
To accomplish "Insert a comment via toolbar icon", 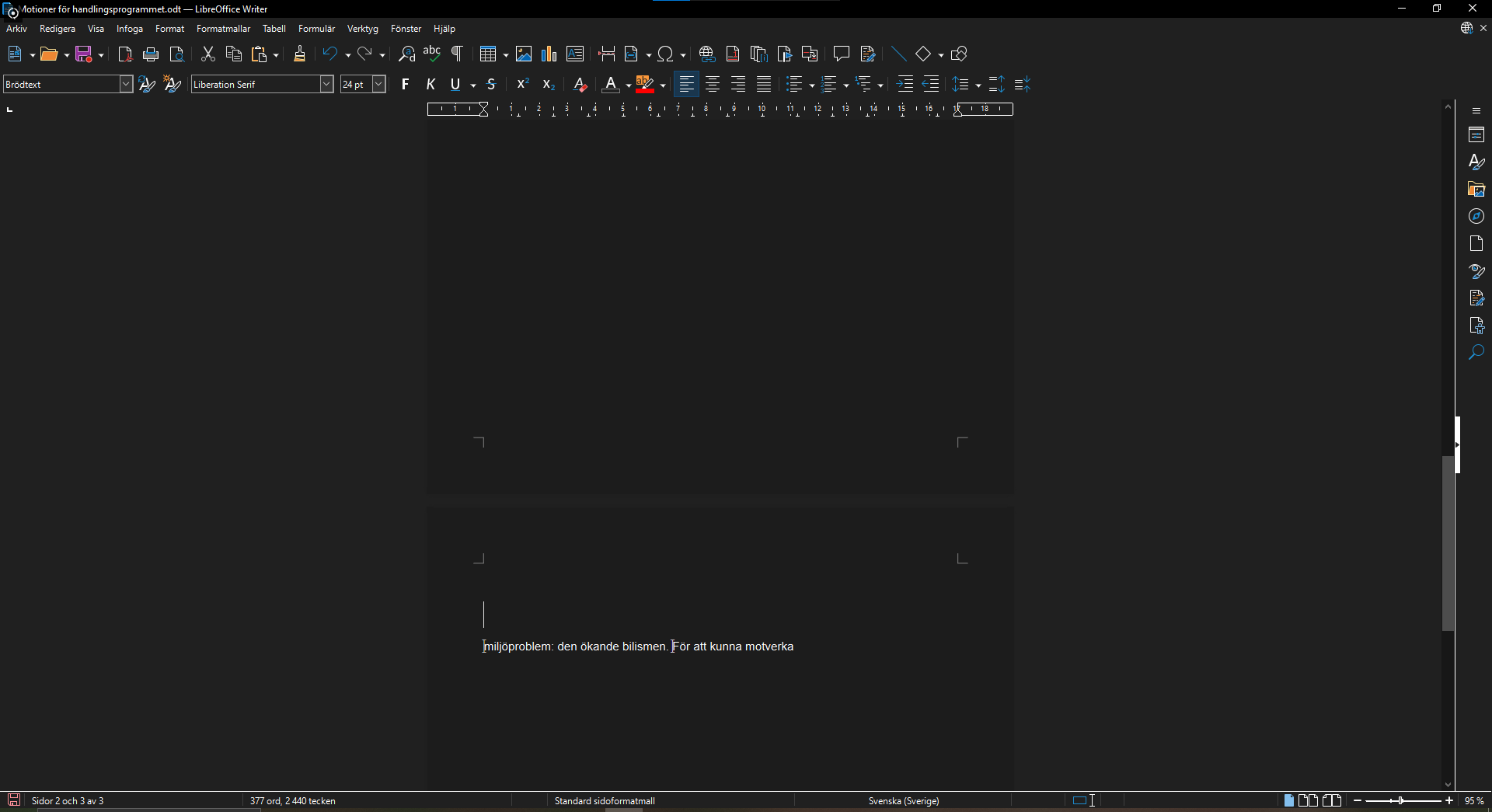I will 841,54.
